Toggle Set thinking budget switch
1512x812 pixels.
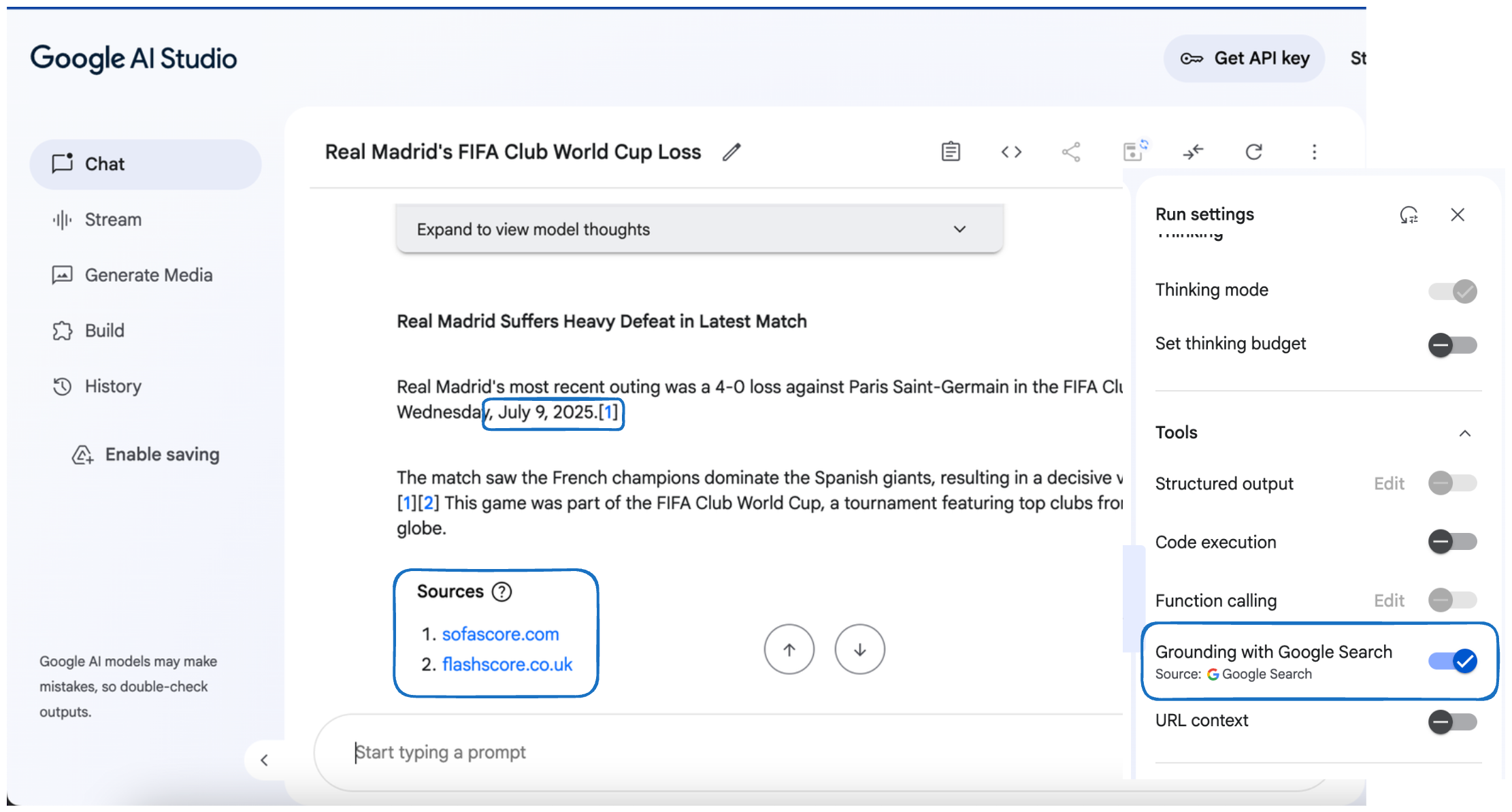coord(1452,344)
